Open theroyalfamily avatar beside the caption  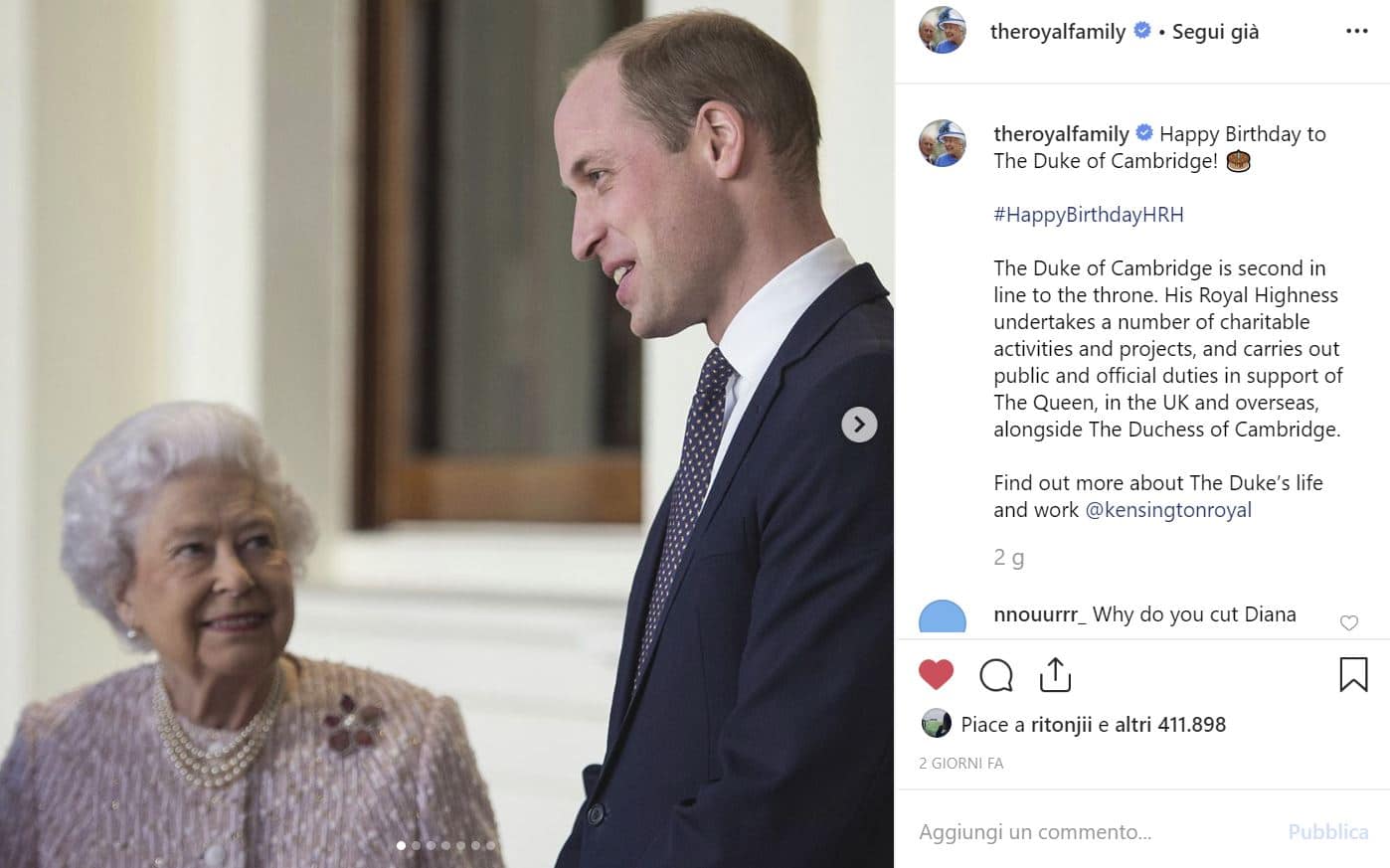pos(943,143)
